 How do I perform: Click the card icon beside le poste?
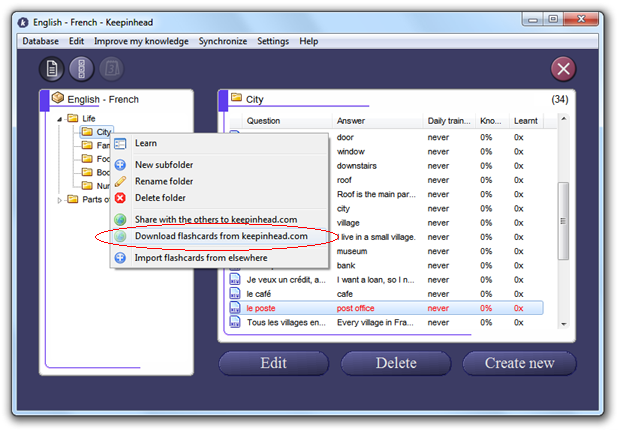pos(235,308)
